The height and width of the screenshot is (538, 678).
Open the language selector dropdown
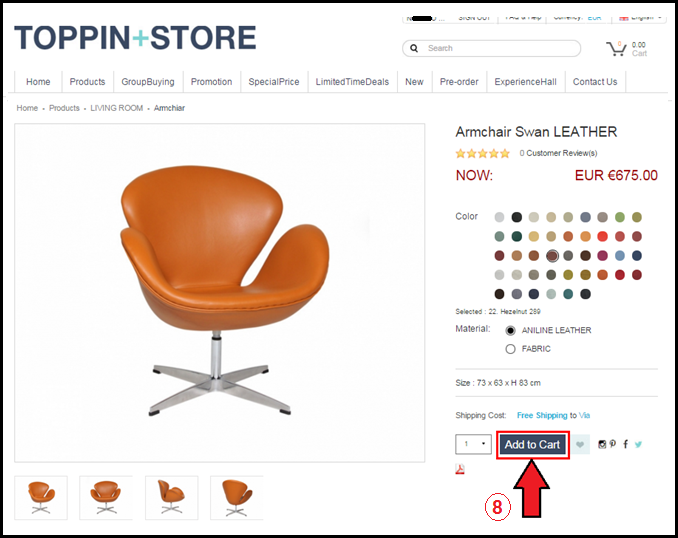(641, 18)
